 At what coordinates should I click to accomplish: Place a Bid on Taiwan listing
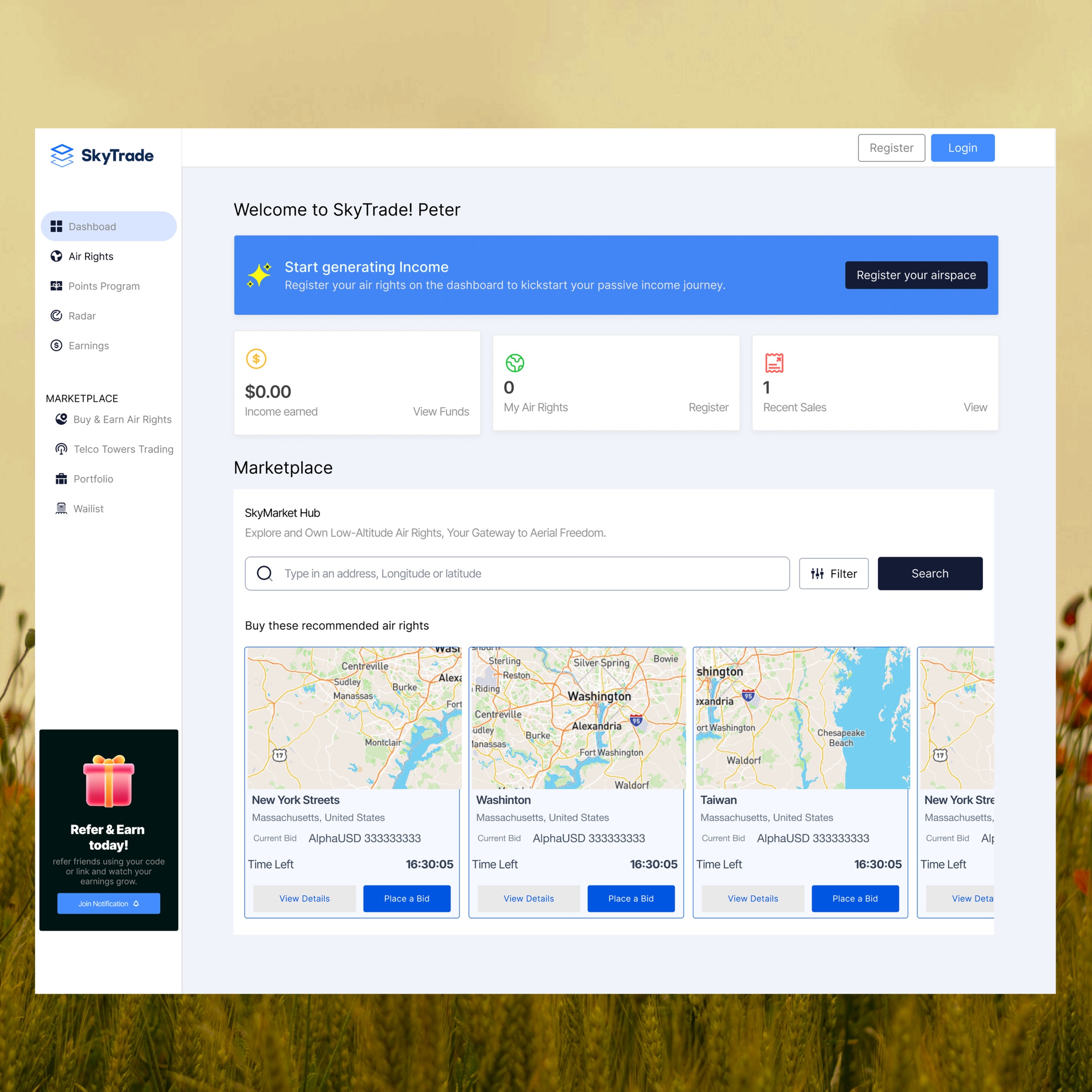[854, 898]
